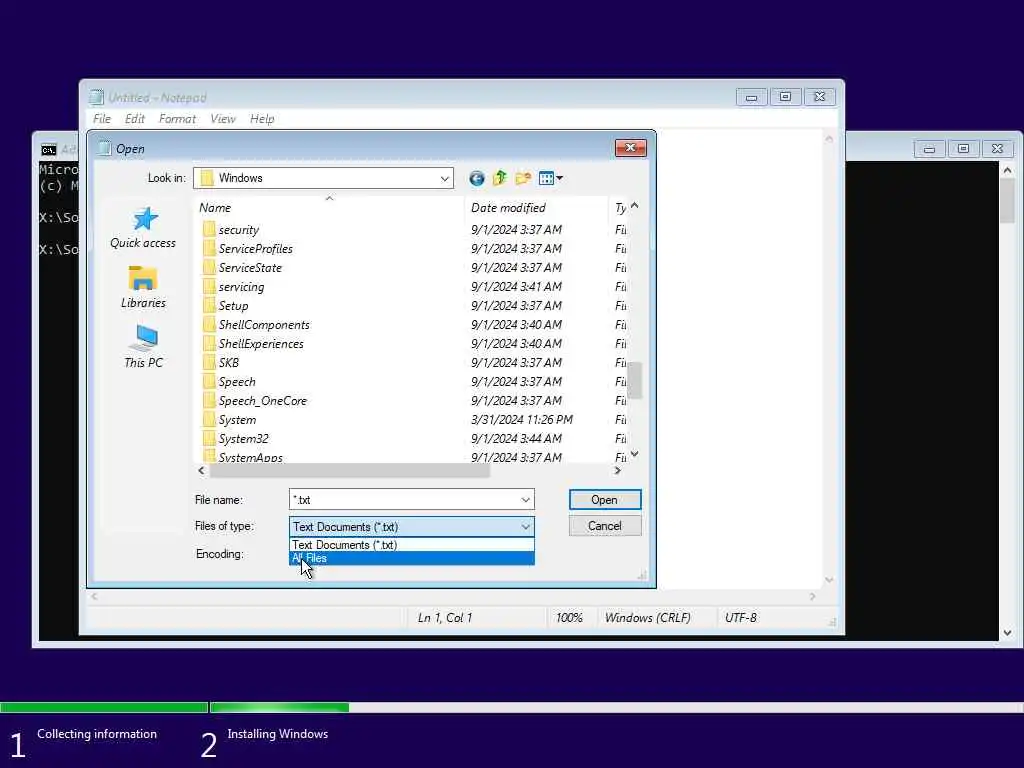This screenshot has width=1024, height=768.
Task: Click the file list scroll down arrow
Action: [634, 454]
